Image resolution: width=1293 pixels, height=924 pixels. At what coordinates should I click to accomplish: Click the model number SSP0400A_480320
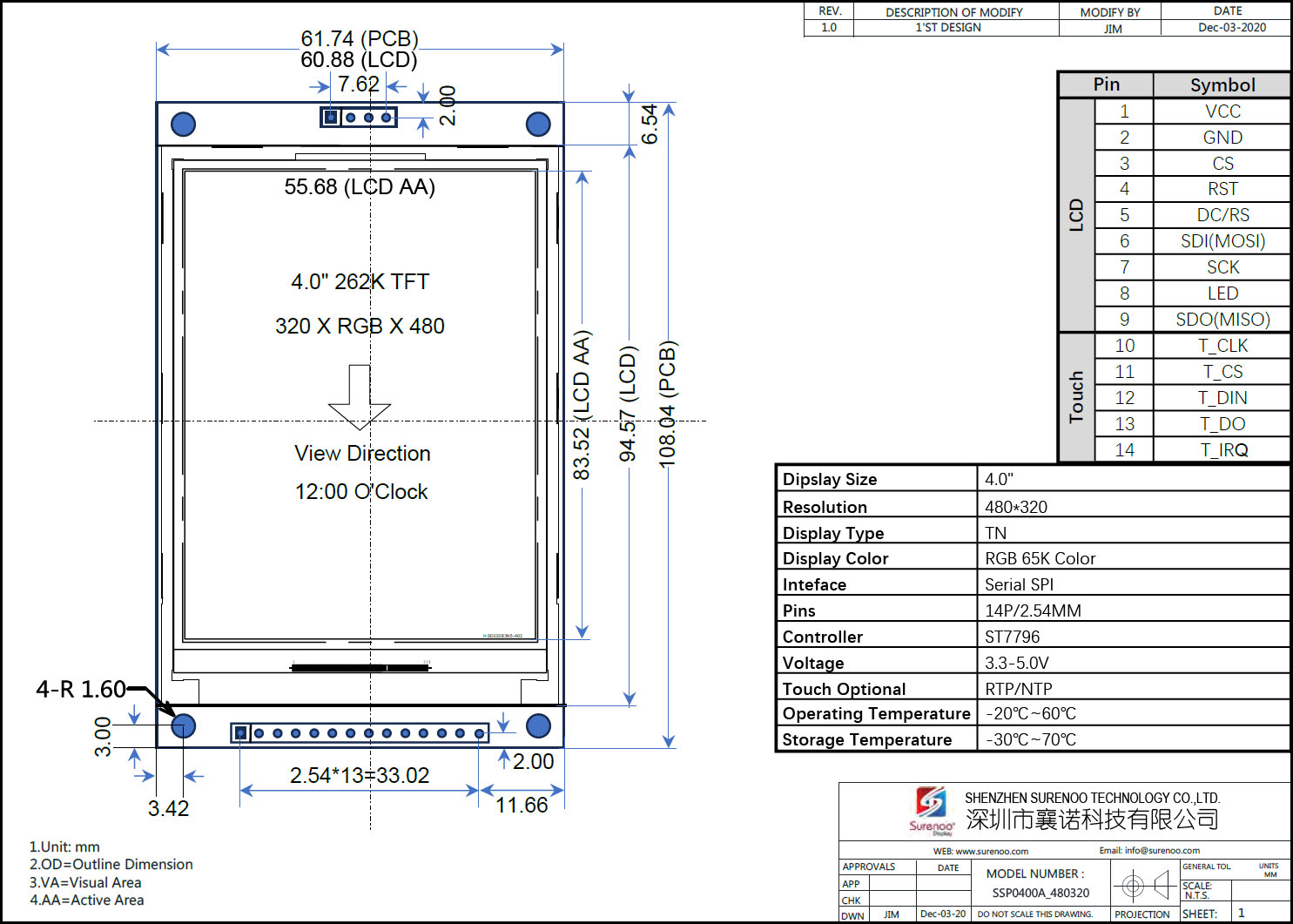pos(1040,893)
